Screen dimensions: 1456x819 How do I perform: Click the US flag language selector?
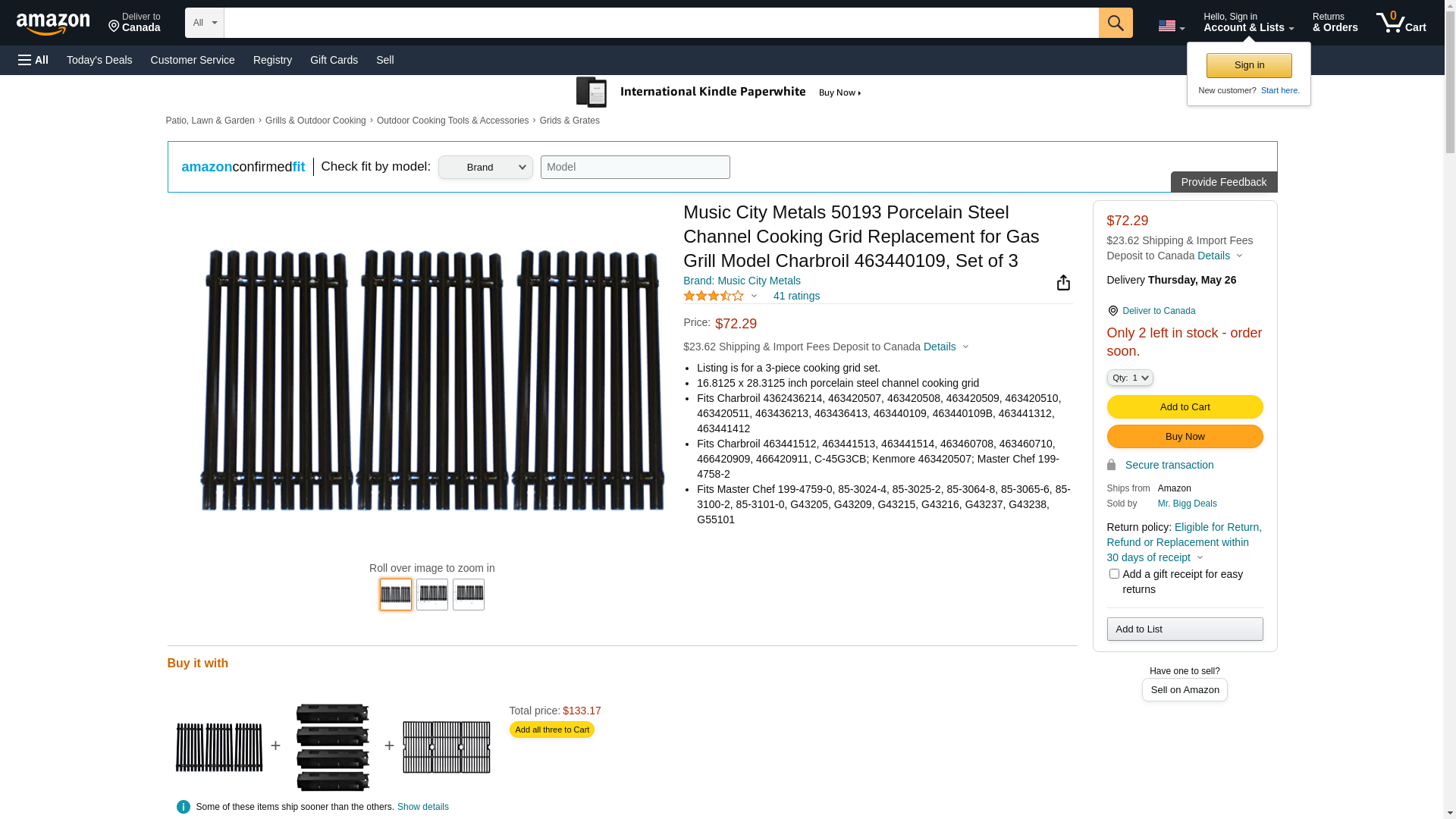1171,26
